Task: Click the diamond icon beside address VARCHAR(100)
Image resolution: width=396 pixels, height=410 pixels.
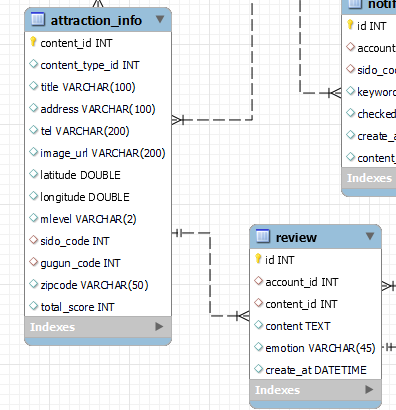Action: click(33, 108)
